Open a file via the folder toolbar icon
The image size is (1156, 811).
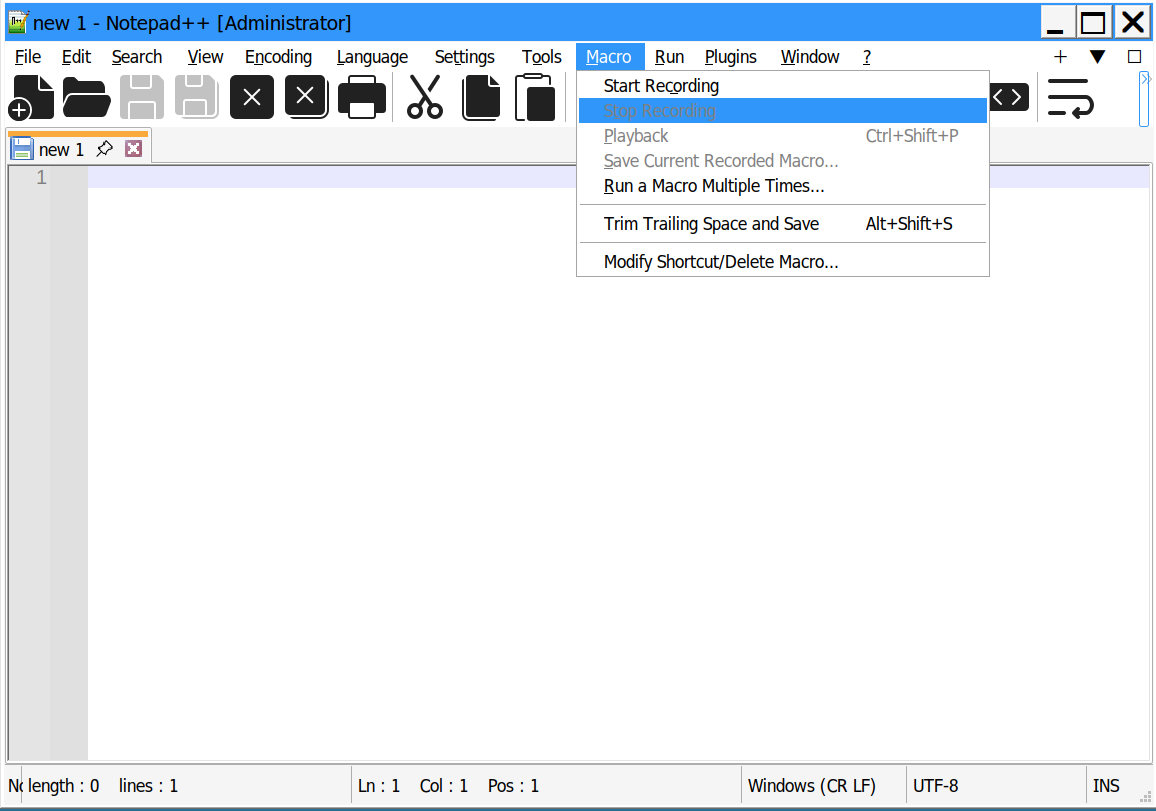click(85, 96)
